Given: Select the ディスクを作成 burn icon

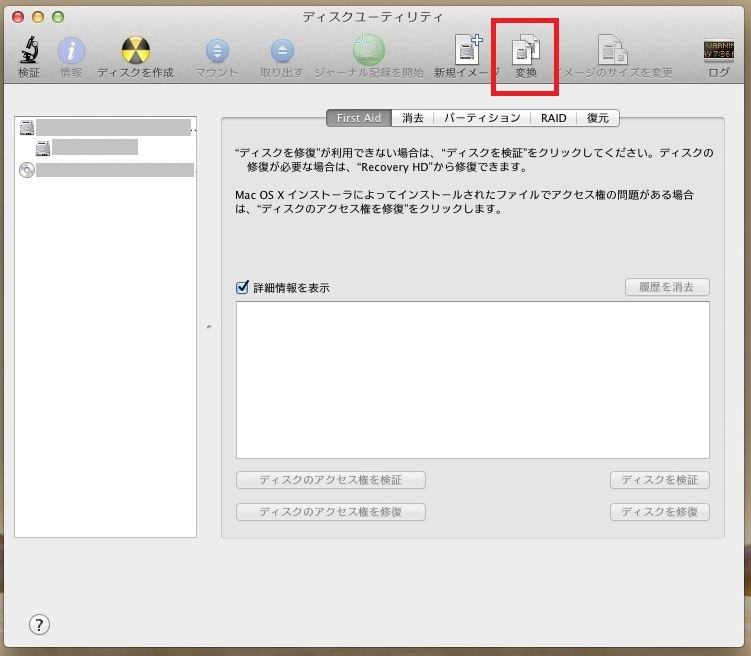Looking at the screenshot, I should click(136, 50).
